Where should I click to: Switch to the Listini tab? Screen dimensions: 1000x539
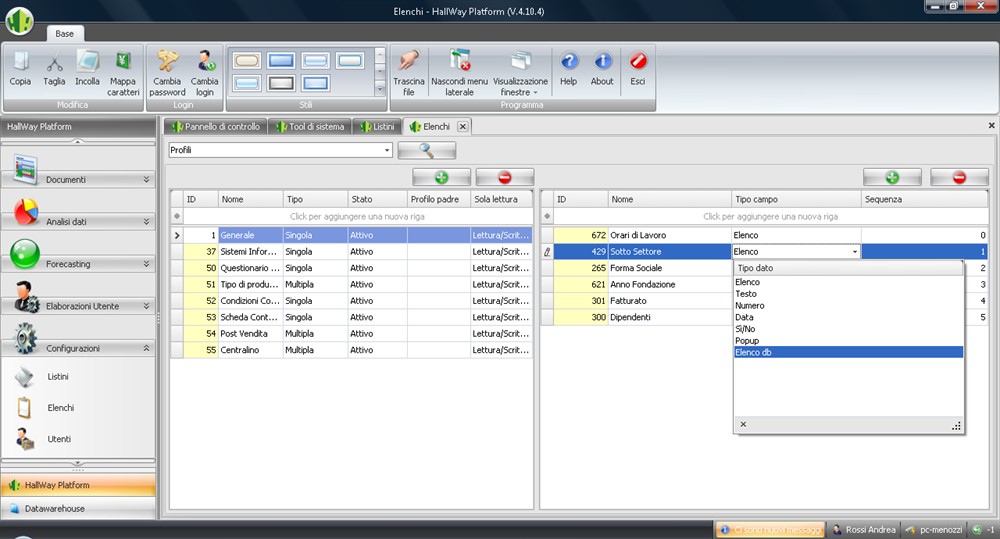[x=377, y=127]
